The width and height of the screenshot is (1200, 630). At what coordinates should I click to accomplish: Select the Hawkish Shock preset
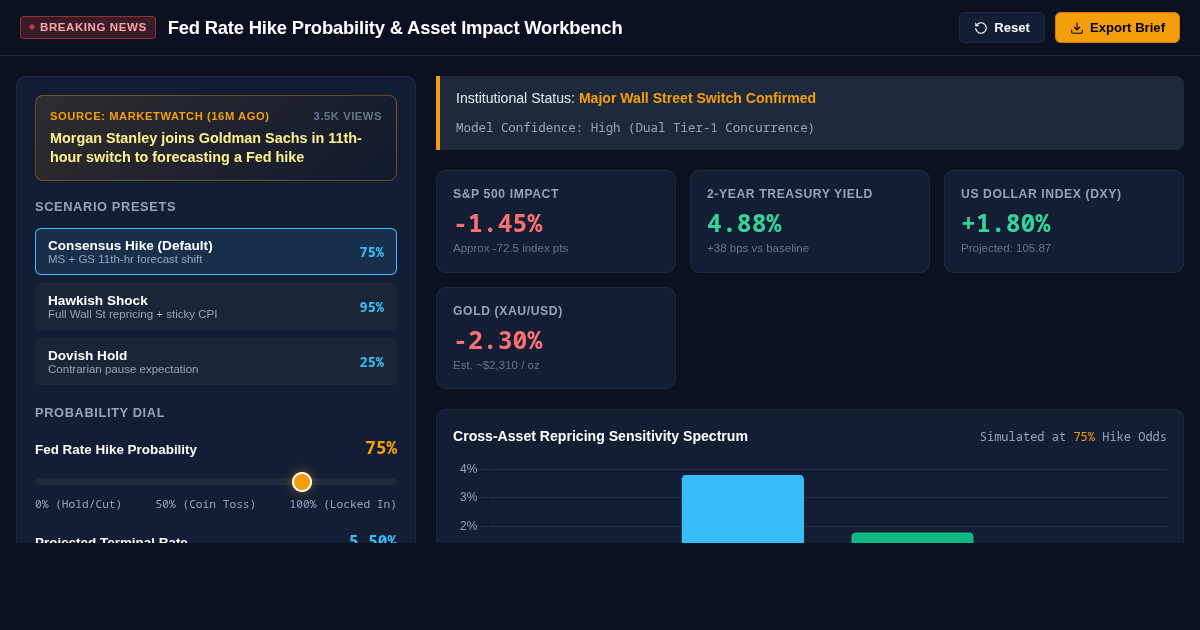[x=216, y=307]
